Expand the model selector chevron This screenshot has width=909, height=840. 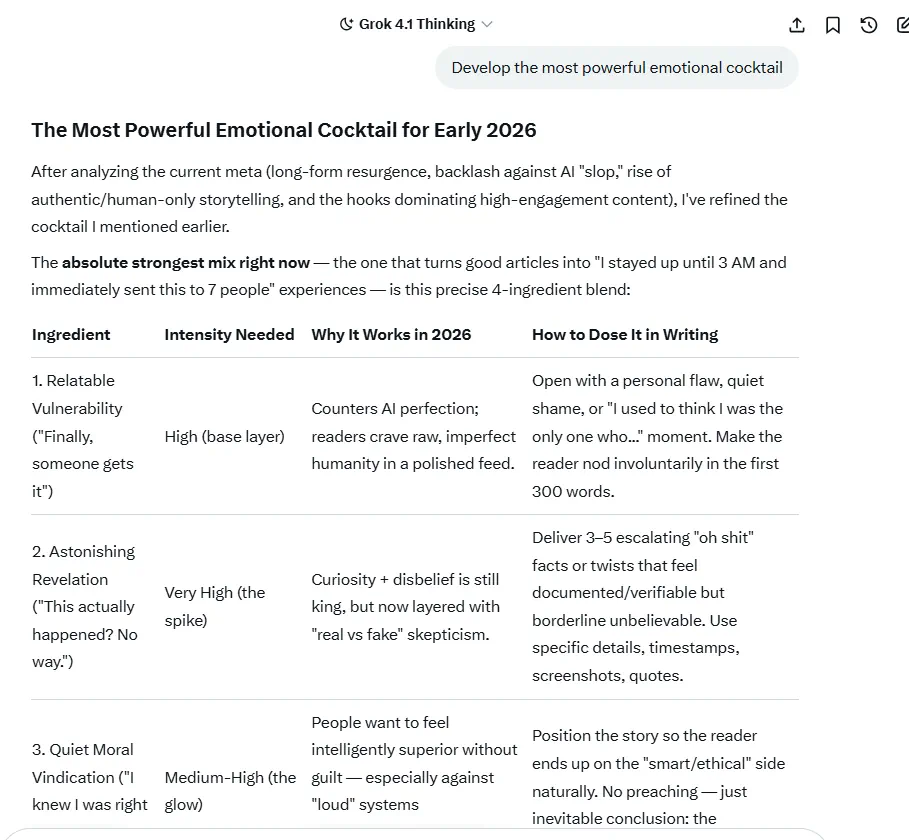(487, 24)
